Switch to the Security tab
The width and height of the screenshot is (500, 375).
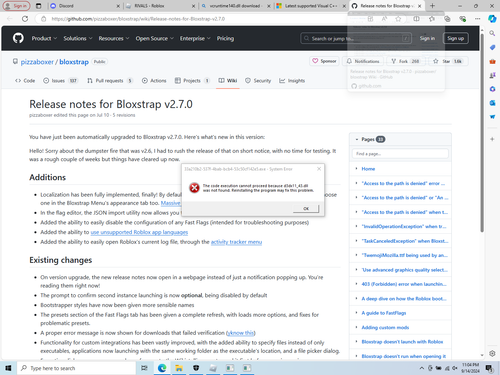coord(258,81)
